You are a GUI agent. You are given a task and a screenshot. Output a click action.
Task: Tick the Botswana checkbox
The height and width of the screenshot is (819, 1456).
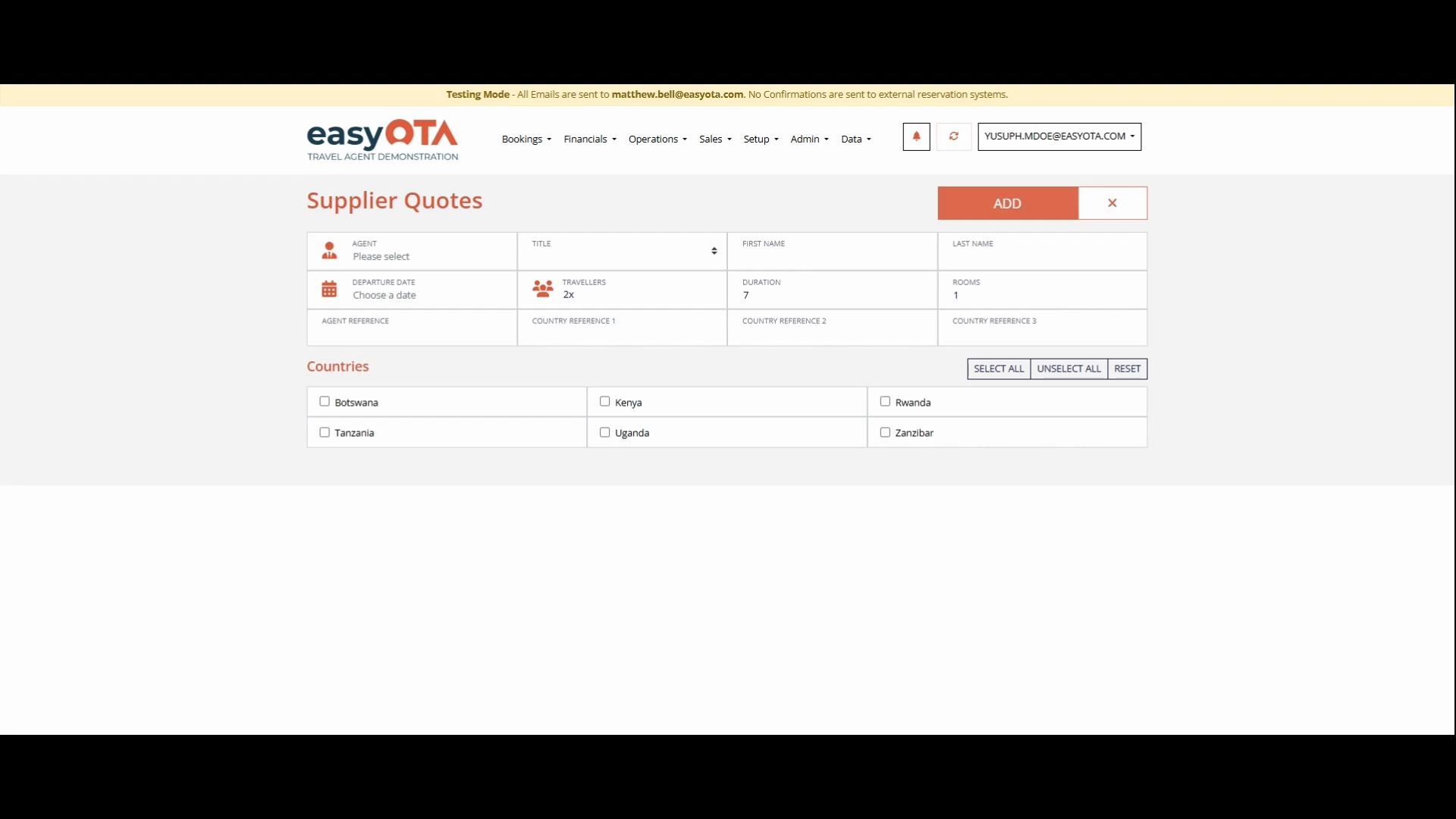(x=325, y=401)
